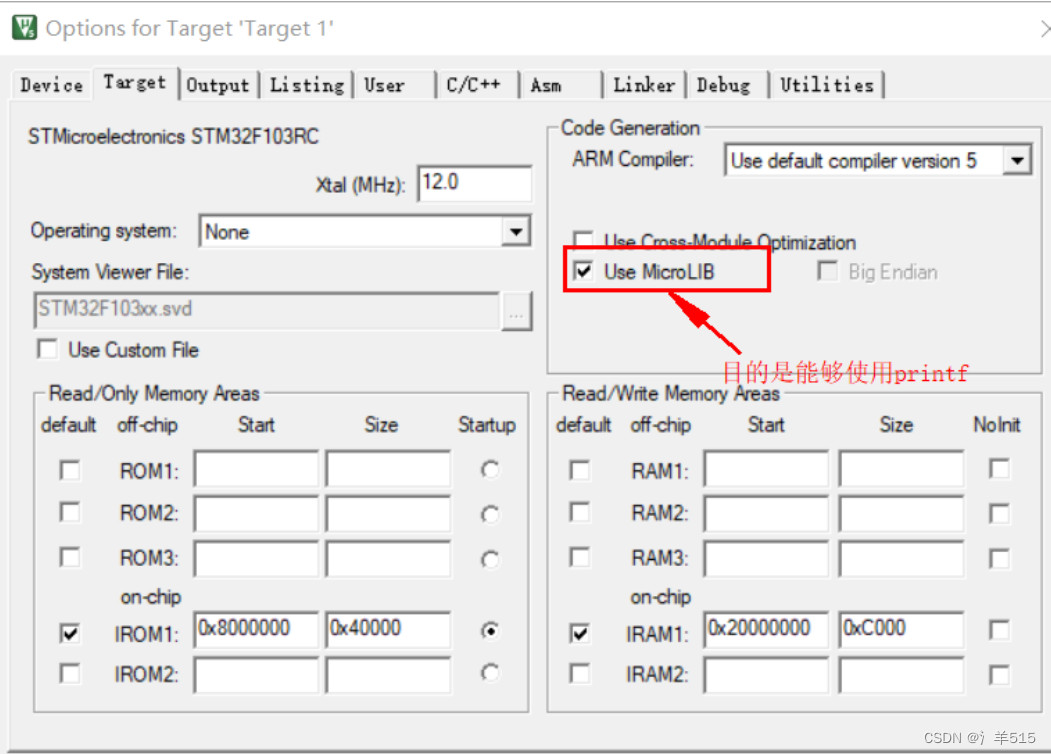Image resolution: width=1051 pixels, height=754 pixels.
Task: Click the ROM3 Size field
Action: point(388,558)
